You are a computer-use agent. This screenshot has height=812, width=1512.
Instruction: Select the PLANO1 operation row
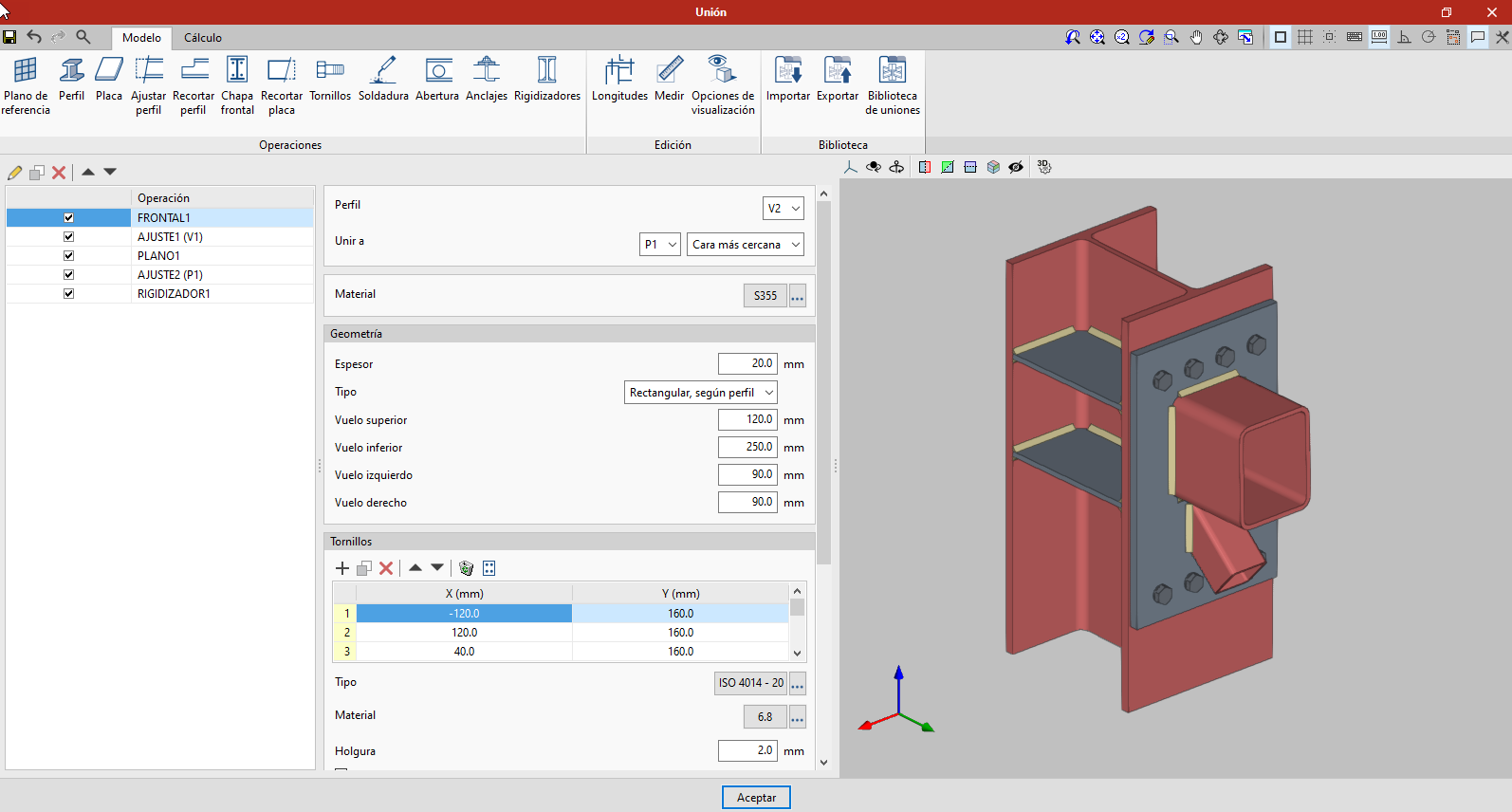159,256
